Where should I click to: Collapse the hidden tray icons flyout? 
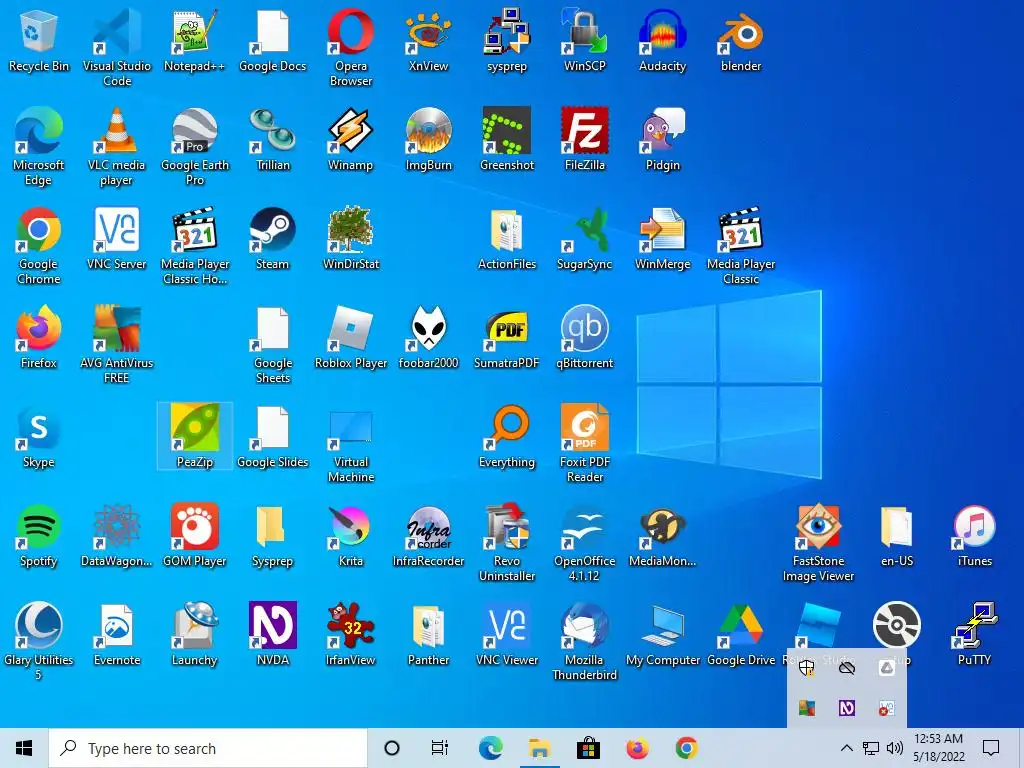click(x=846, y=748)
